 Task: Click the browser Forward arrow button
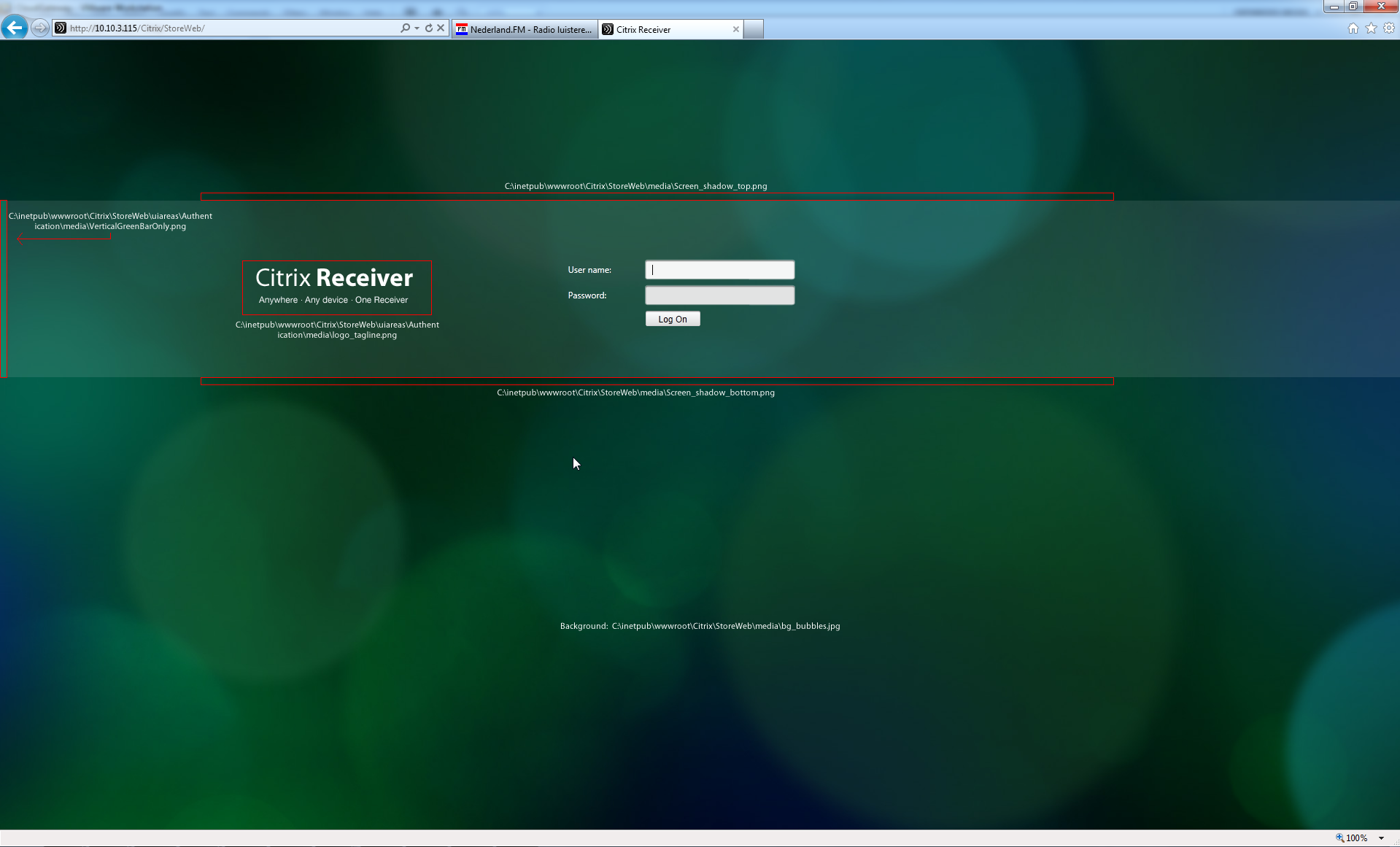click(40, 28)
